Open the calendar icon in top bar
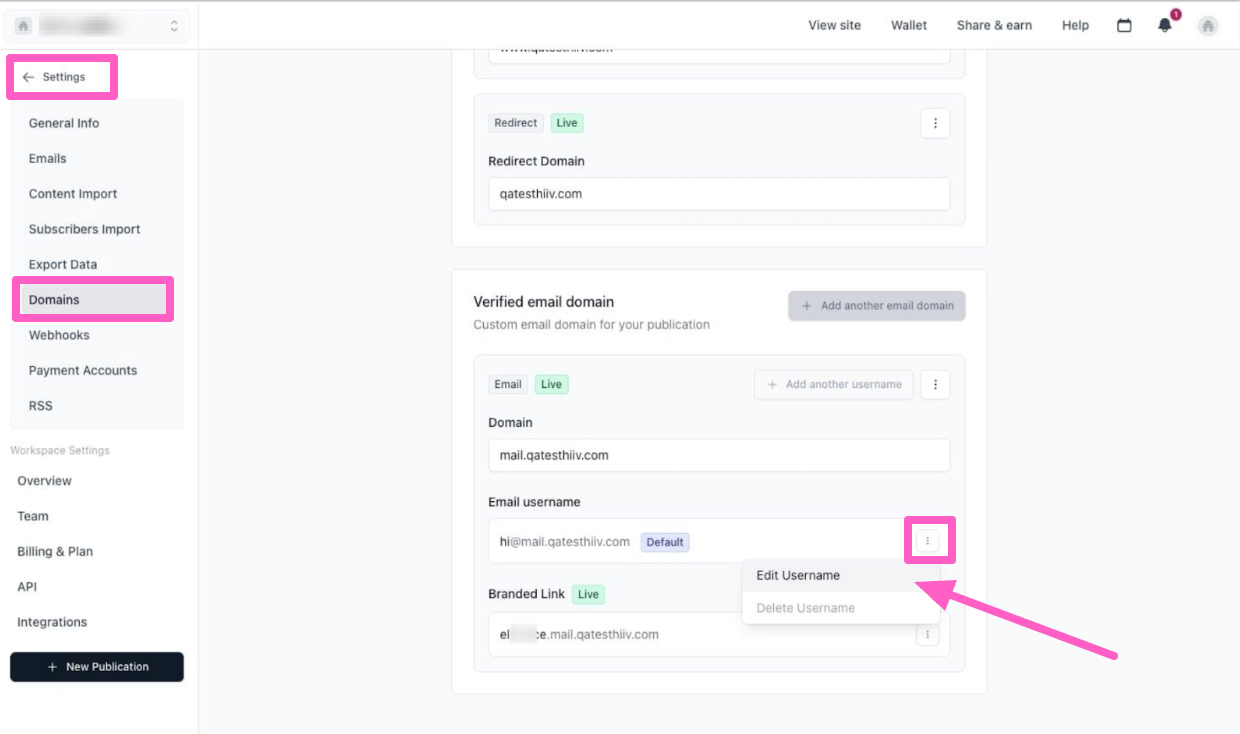Screen dimensions: 1240x734 click(x=1124, y=25)
